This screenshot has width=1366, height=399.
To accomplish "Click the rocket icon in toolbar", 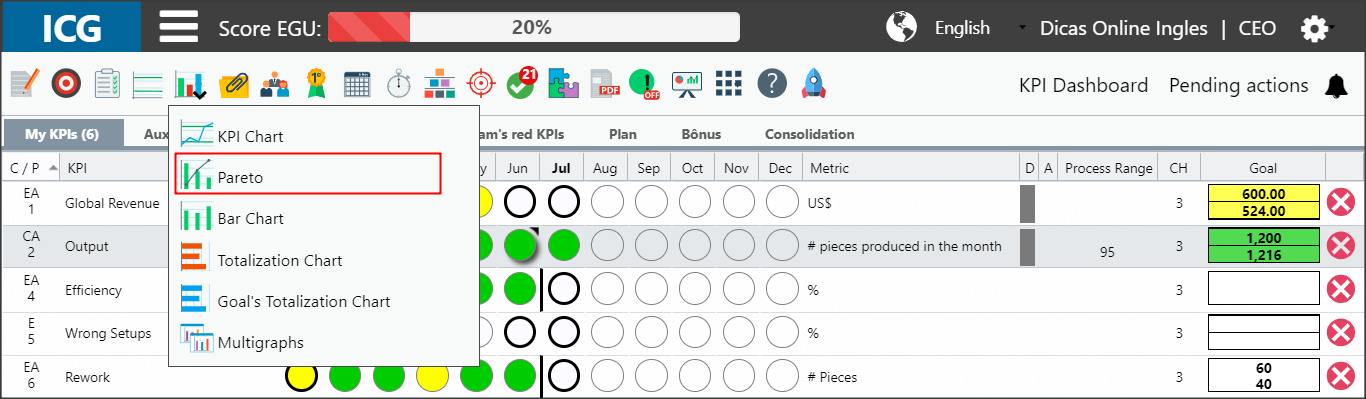I will click(813, 84).
